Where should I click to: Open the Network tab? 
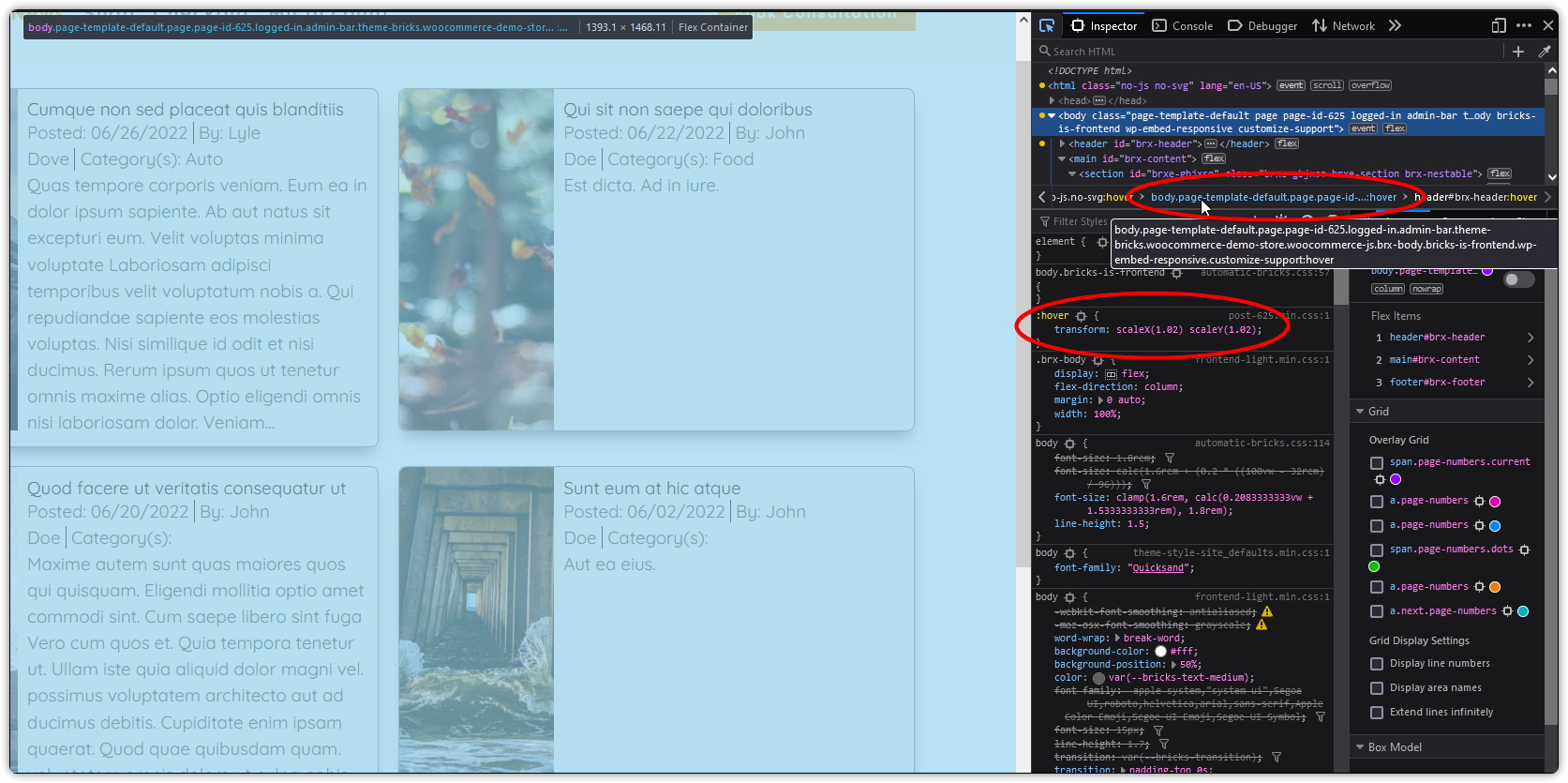(1343, 25)
